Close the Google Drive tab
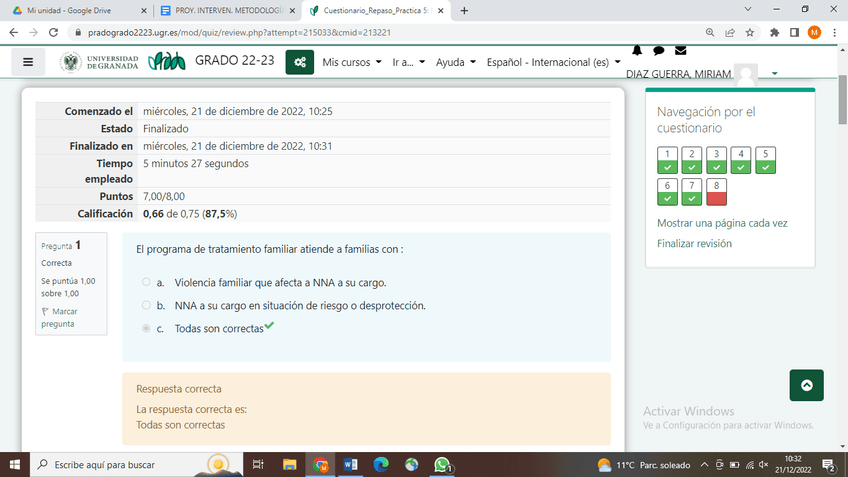Screen dimensions: 848x477 point(143,10)
